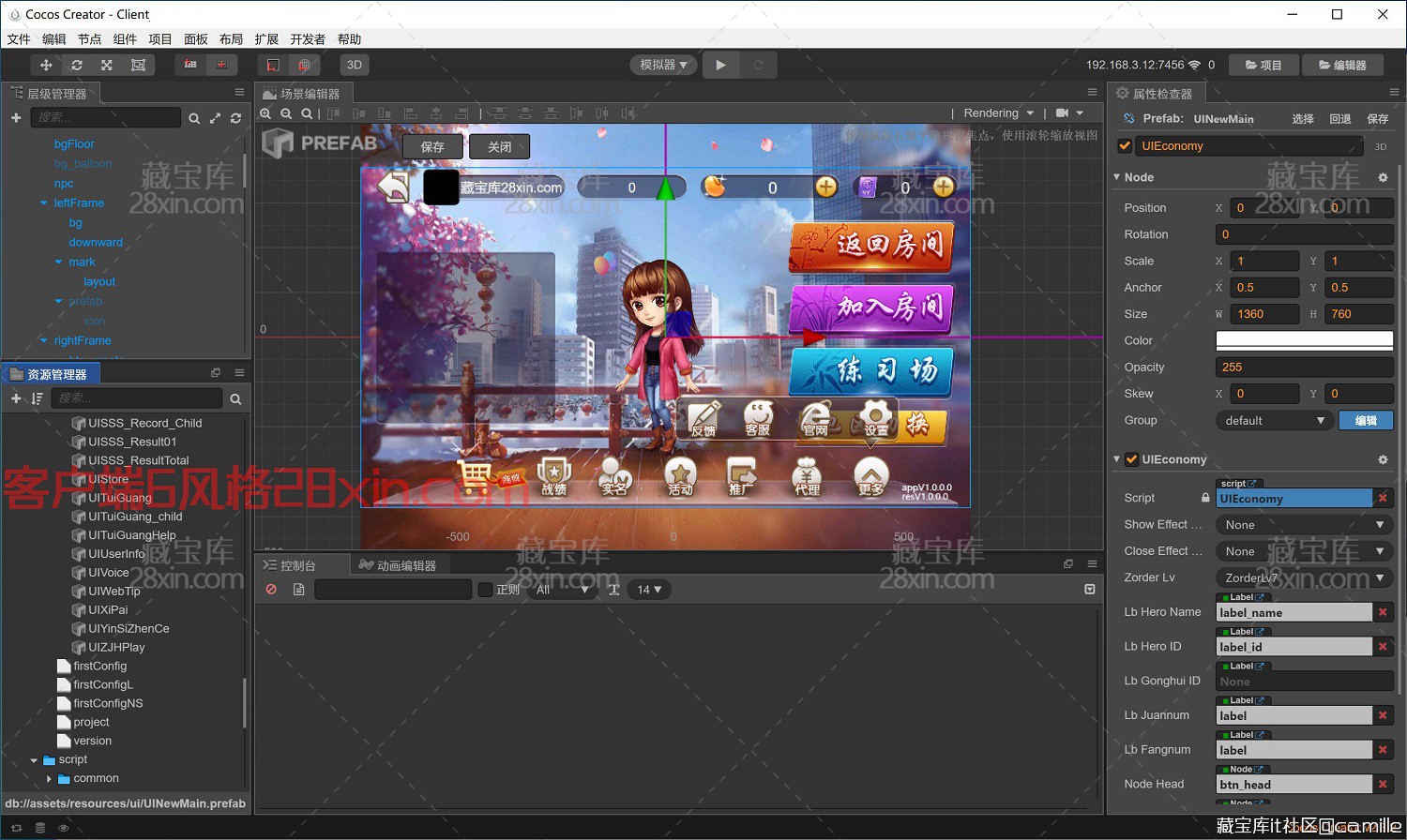Clear the console log
This screenshot has height=840, width=1407.
pyautogui.click(x=271, y=590)
